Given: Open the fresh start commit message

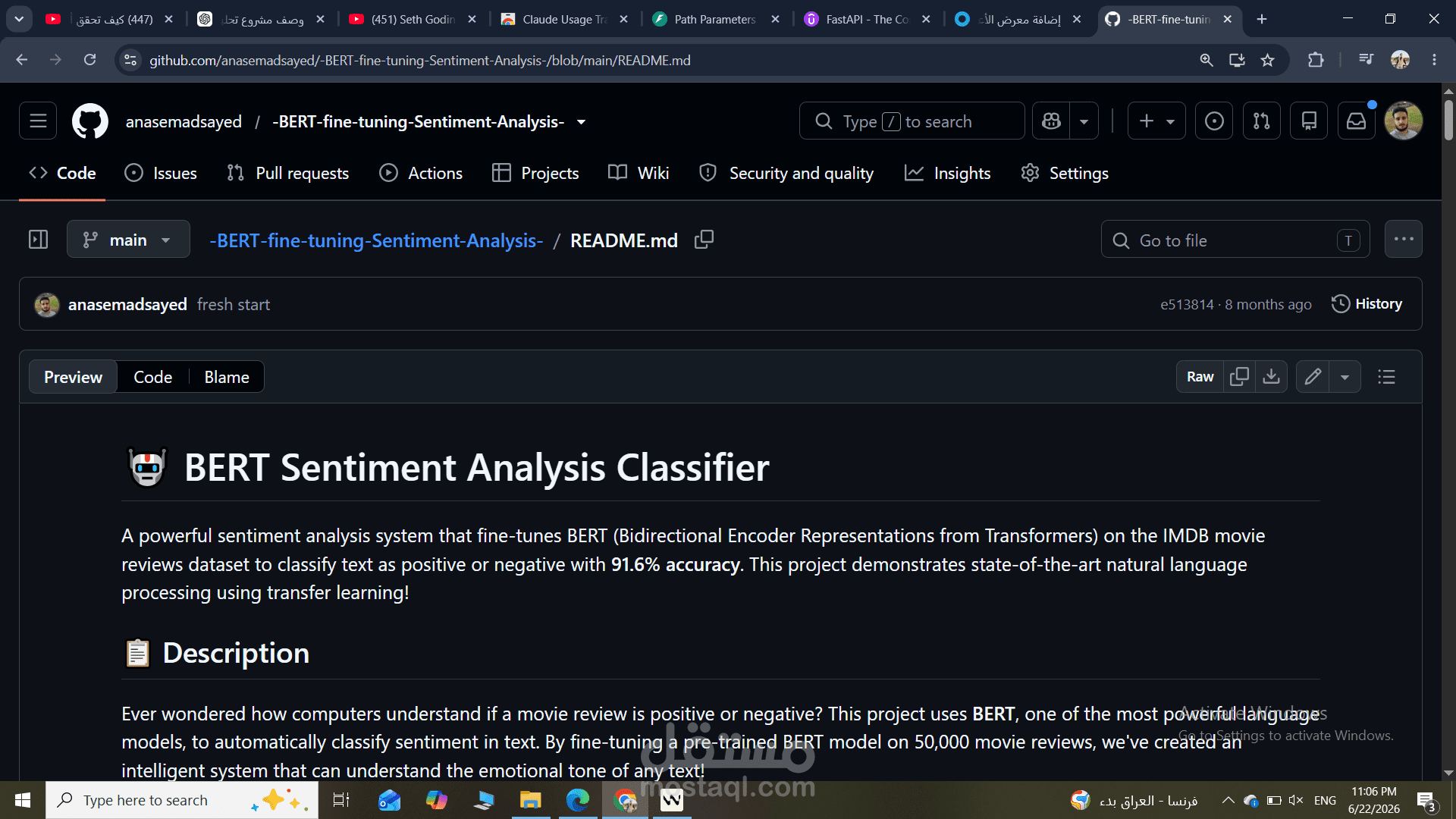Looking at the screenshot, I should pyautogui.click(x=234, y=304).
